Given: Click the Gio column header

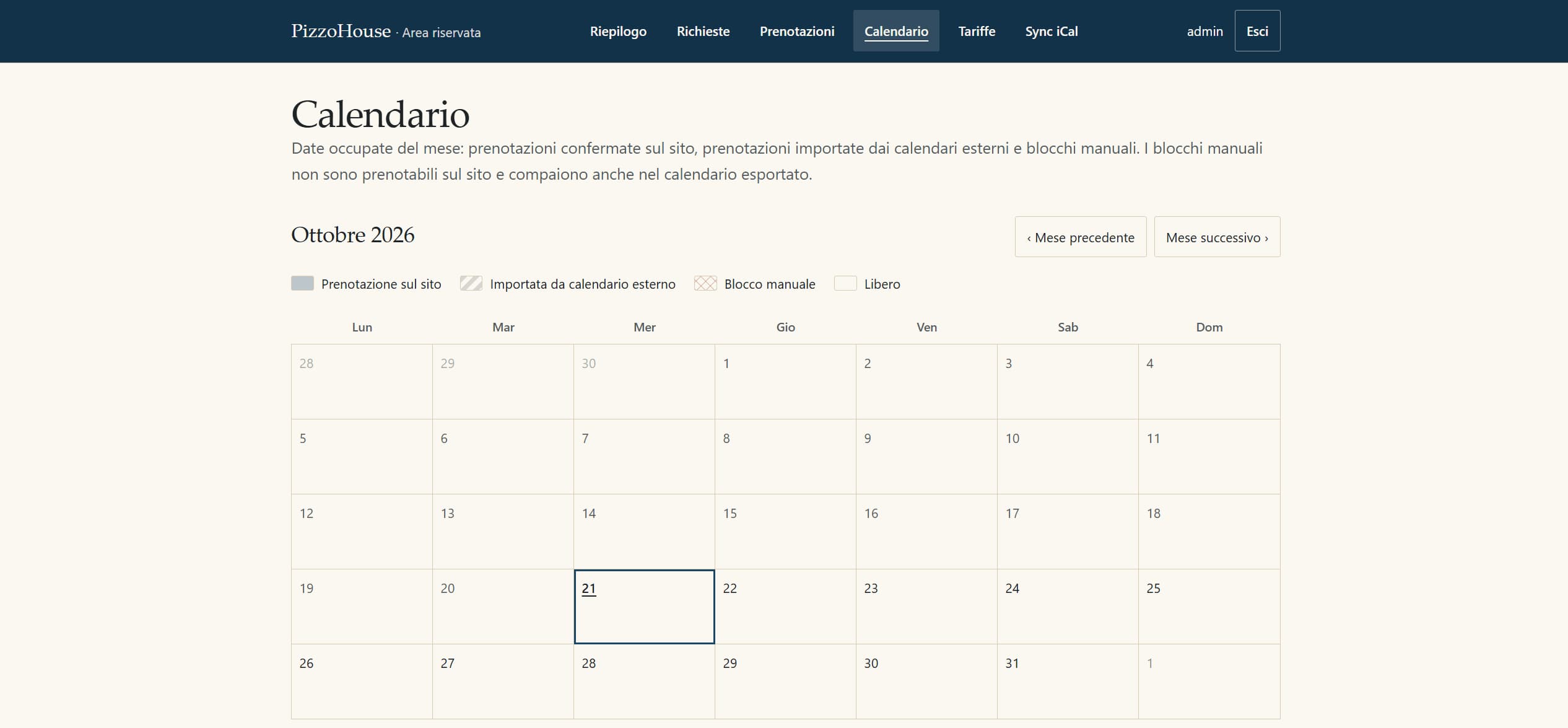Looking at the screenshot, I should [785, 327].
